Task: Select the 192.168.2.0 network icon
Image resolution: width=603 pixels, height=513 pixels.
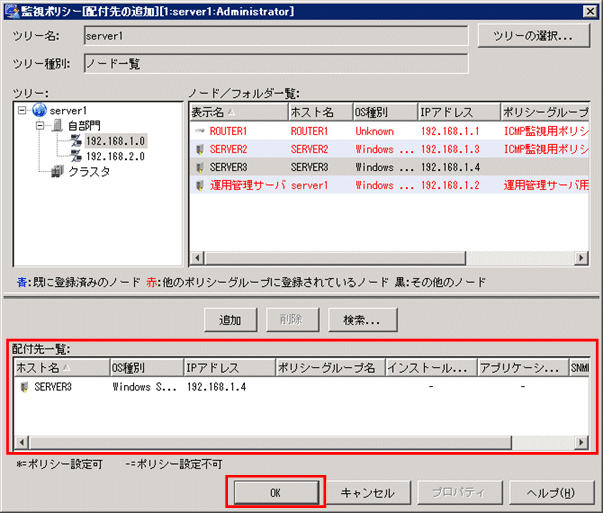Action: point(76,156)
